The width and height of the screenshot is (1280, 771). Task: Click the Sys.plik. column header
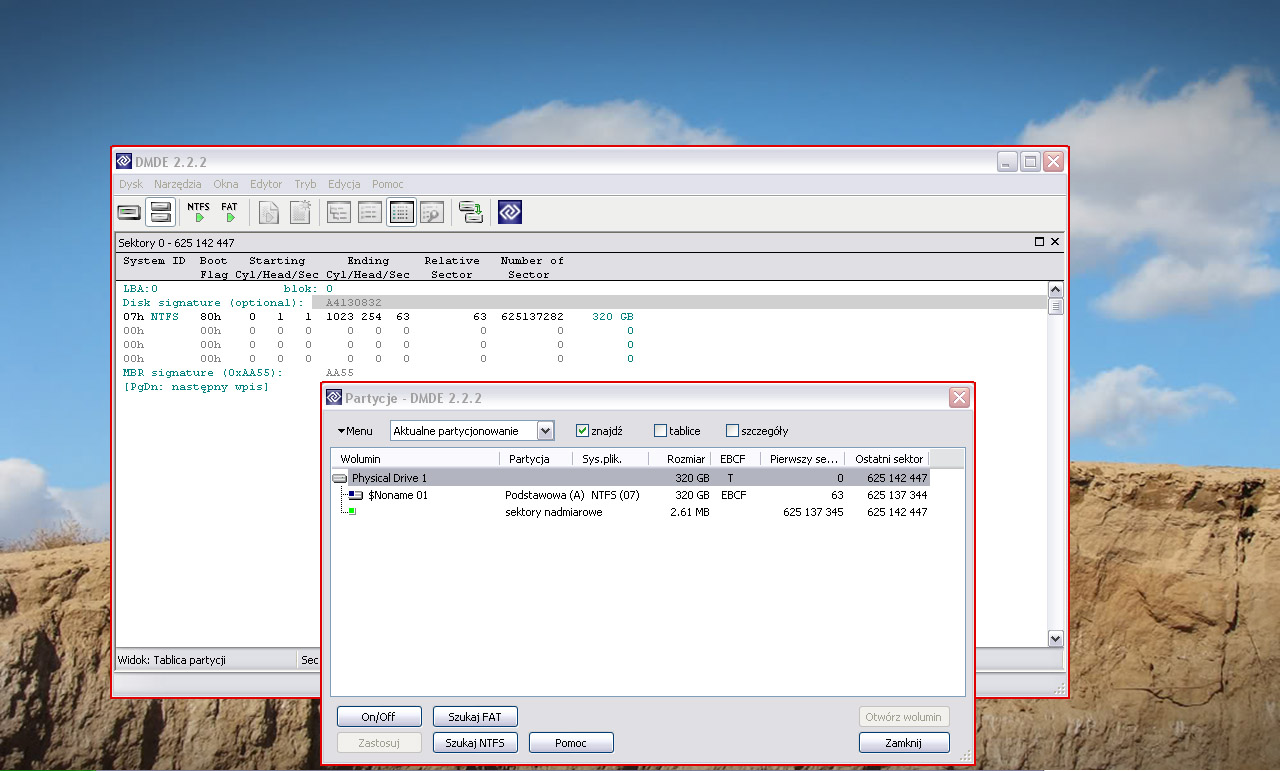tap(611, 459)
